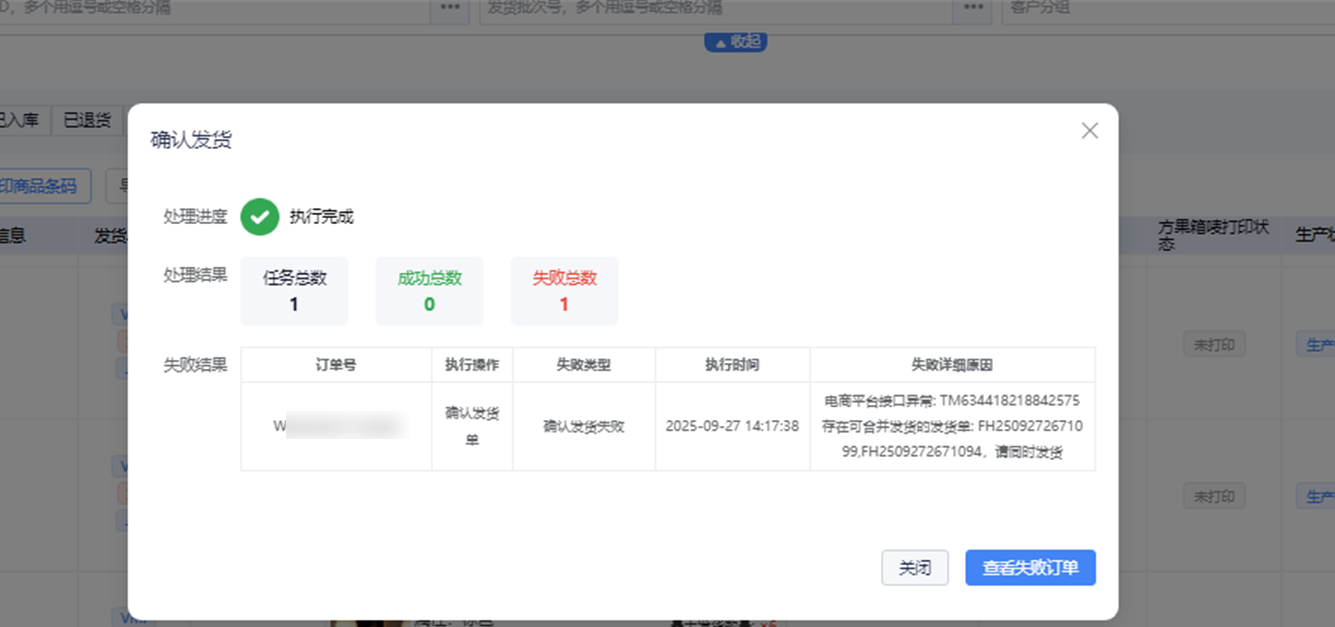Click the failed order number cell

[x=336, y=426]
